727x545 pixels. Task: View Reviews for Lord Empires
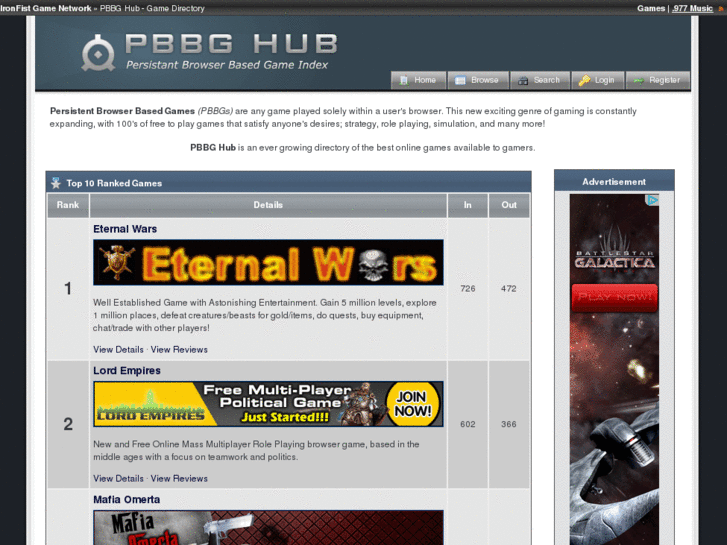[x=179, y=479]
